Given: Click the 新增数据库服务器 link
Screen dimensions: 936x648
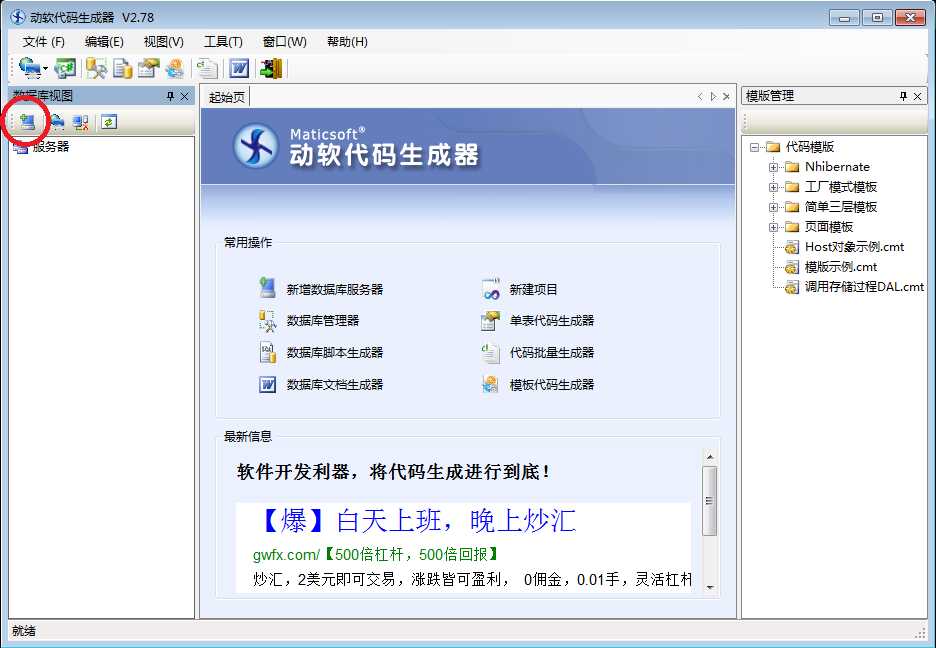Looking at the screenshot, I should [x=335, y=289].
